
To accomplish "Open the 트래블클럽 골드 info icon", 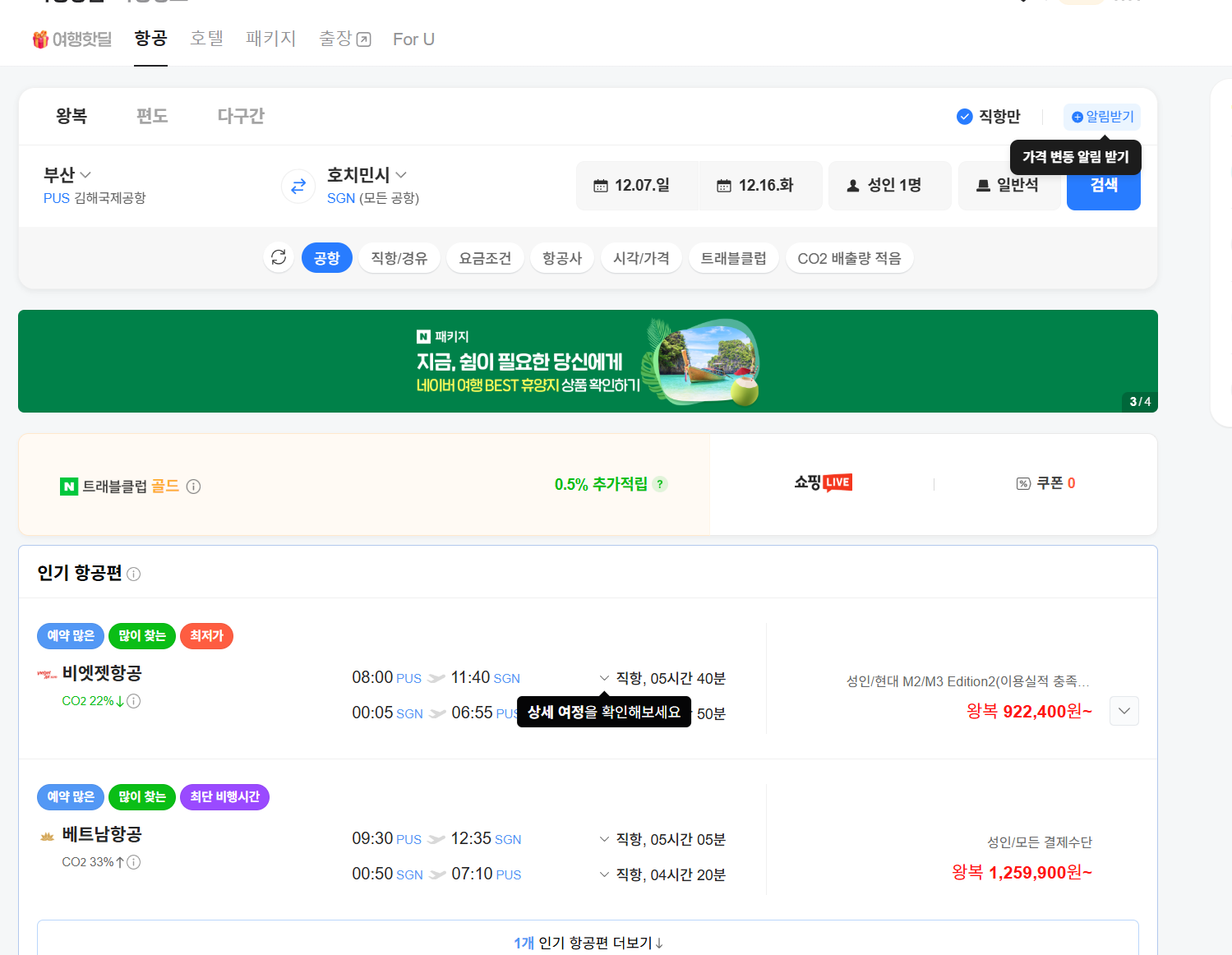I will pos(194,487).
